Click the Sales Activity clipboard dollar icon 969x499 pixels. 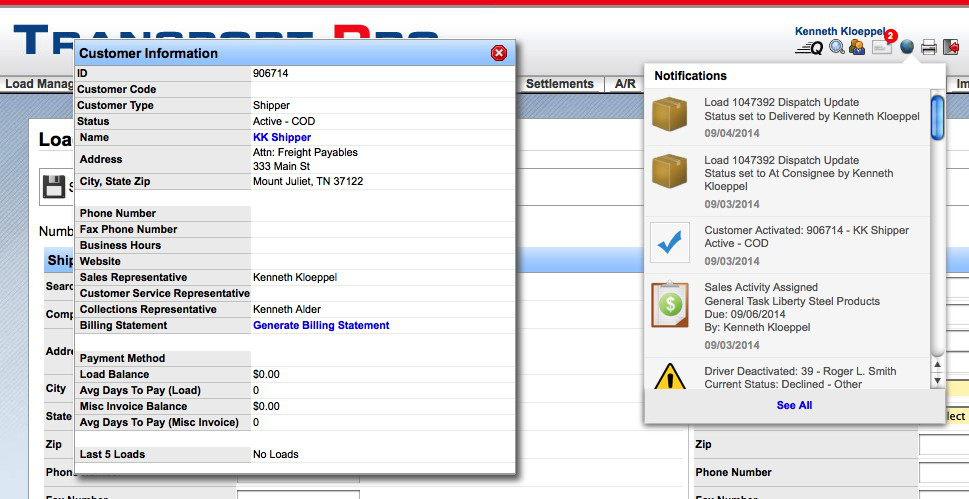pos(670,304)
